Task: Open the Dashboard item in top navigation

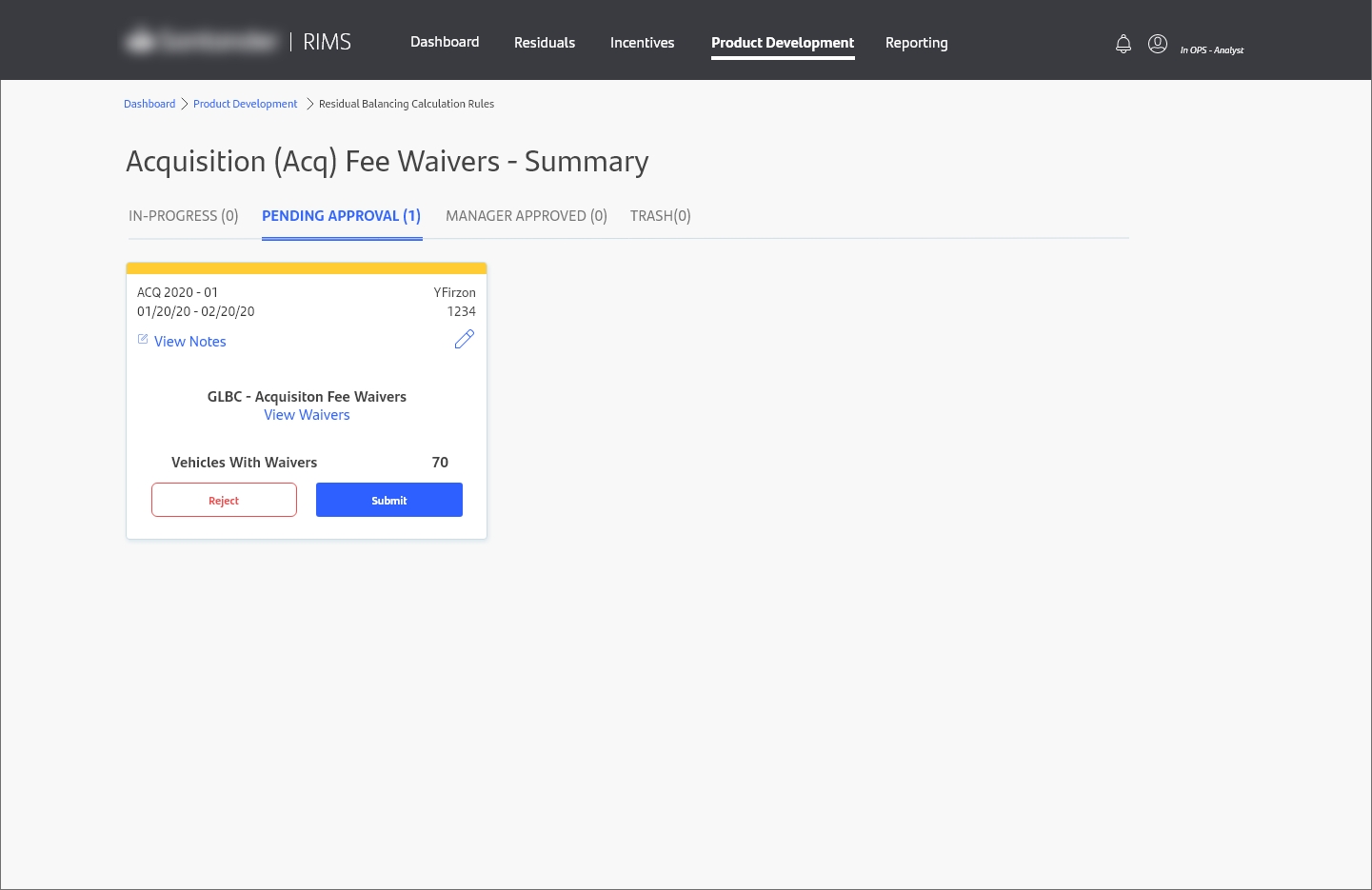Action: [x=445, y=42]
